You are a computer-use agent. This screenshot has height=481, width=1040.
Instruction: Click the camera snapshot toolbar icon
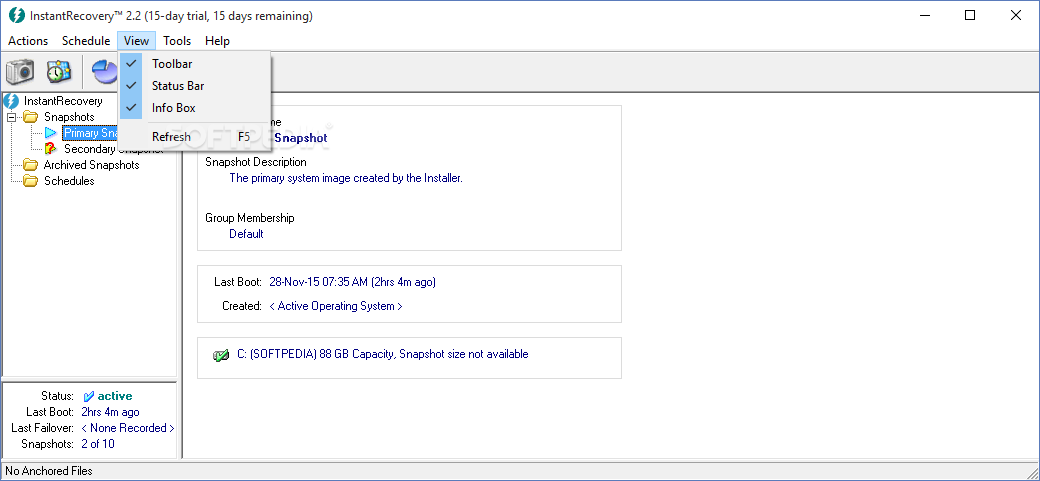point(20,71)
